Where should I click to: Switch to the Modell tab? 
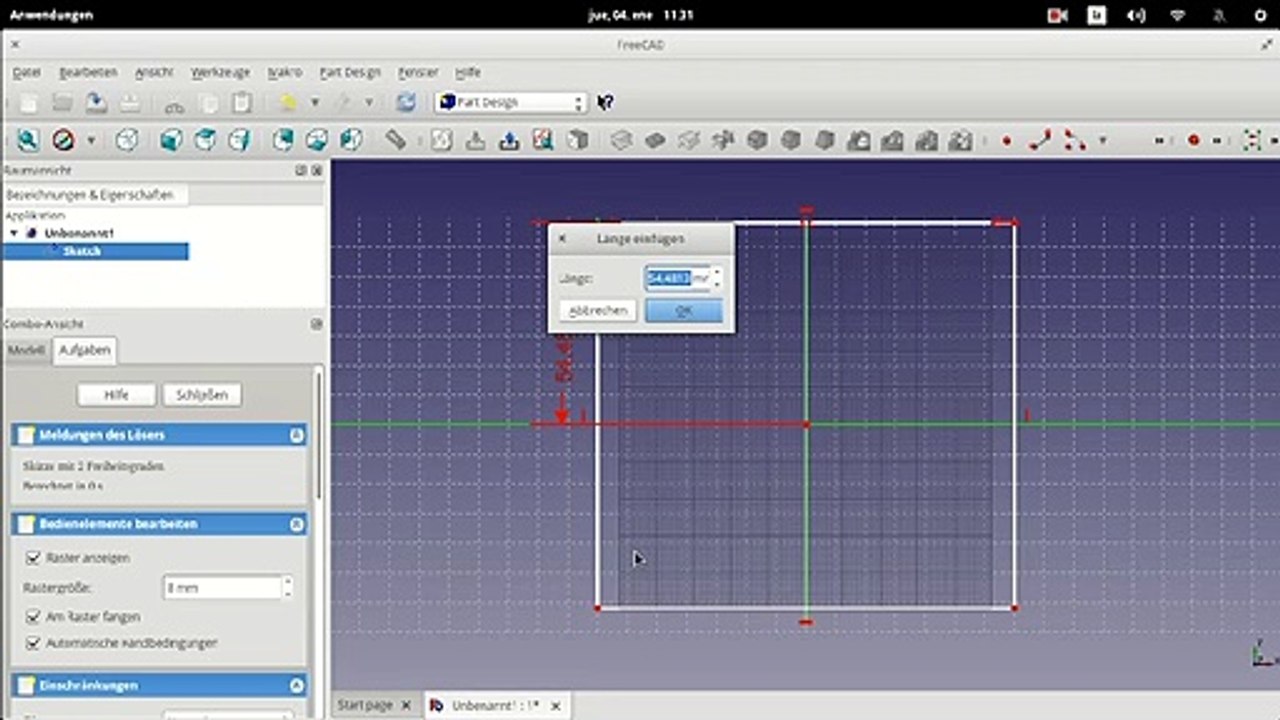(x=27, y=350)
